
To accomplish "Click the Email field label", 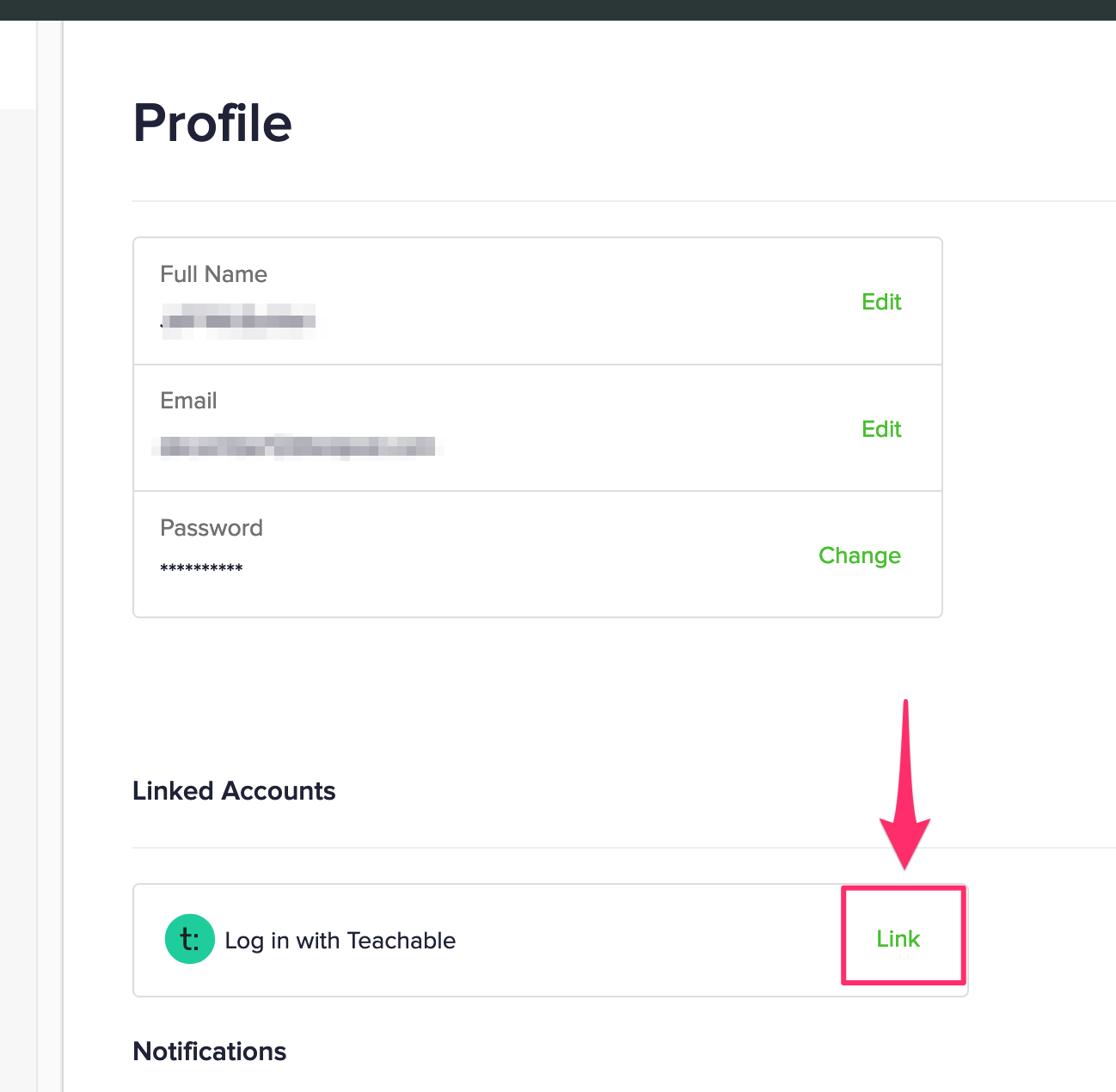I will pos(188,401).
